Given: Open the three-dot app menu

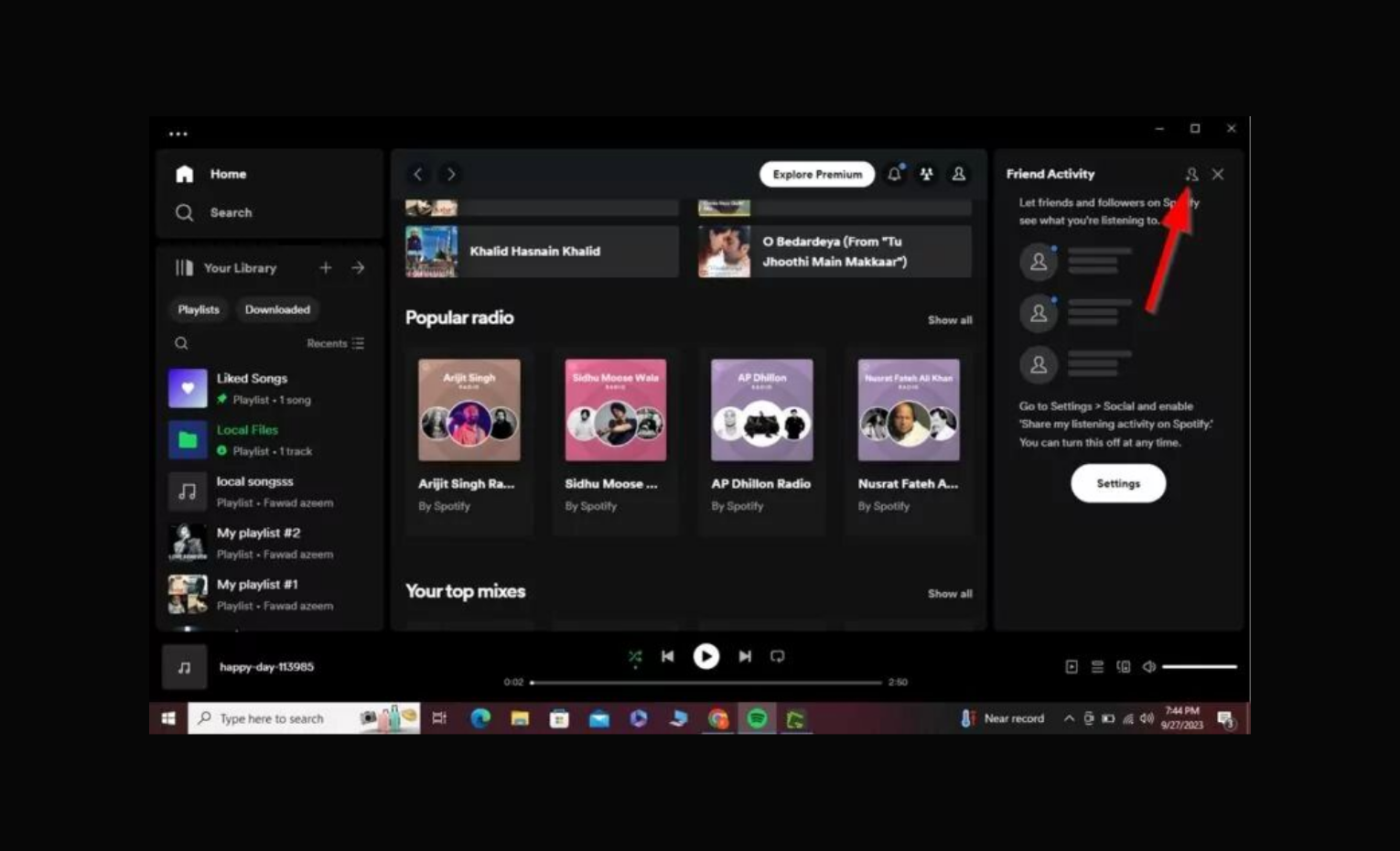Looking at the screenshot, I should 178,134.
